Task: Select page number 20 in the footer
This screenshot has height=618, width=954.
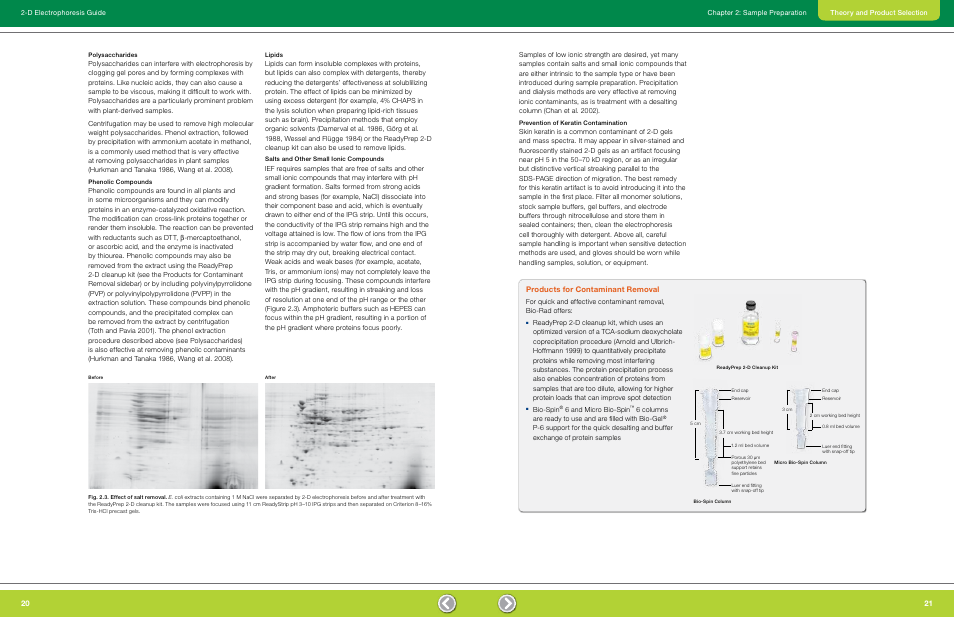Action: pyautogui.click(x=25, y=603)
